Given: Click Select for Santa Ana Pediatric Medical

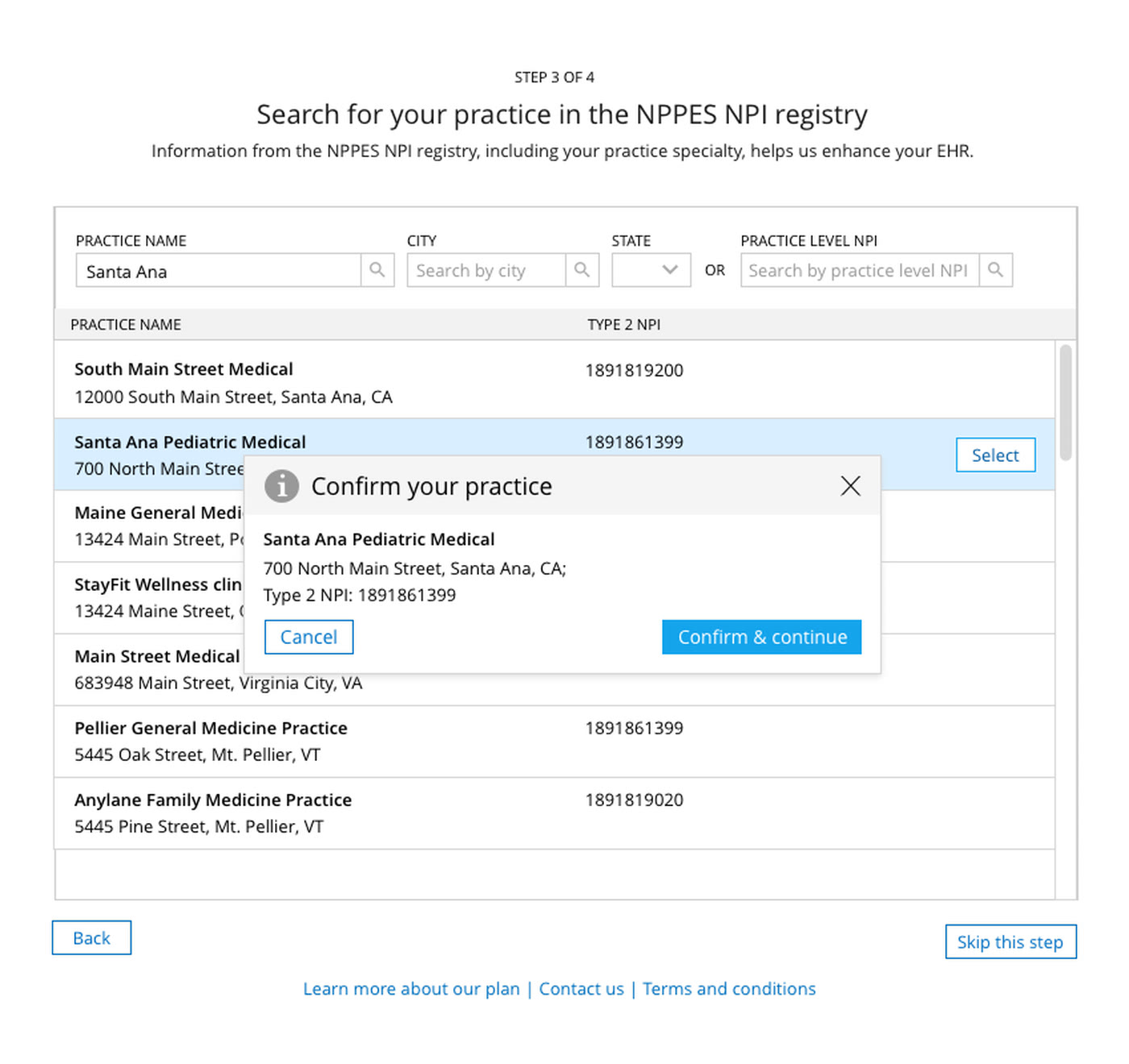Looking at the screenshot, I should [x=995, y=455].
